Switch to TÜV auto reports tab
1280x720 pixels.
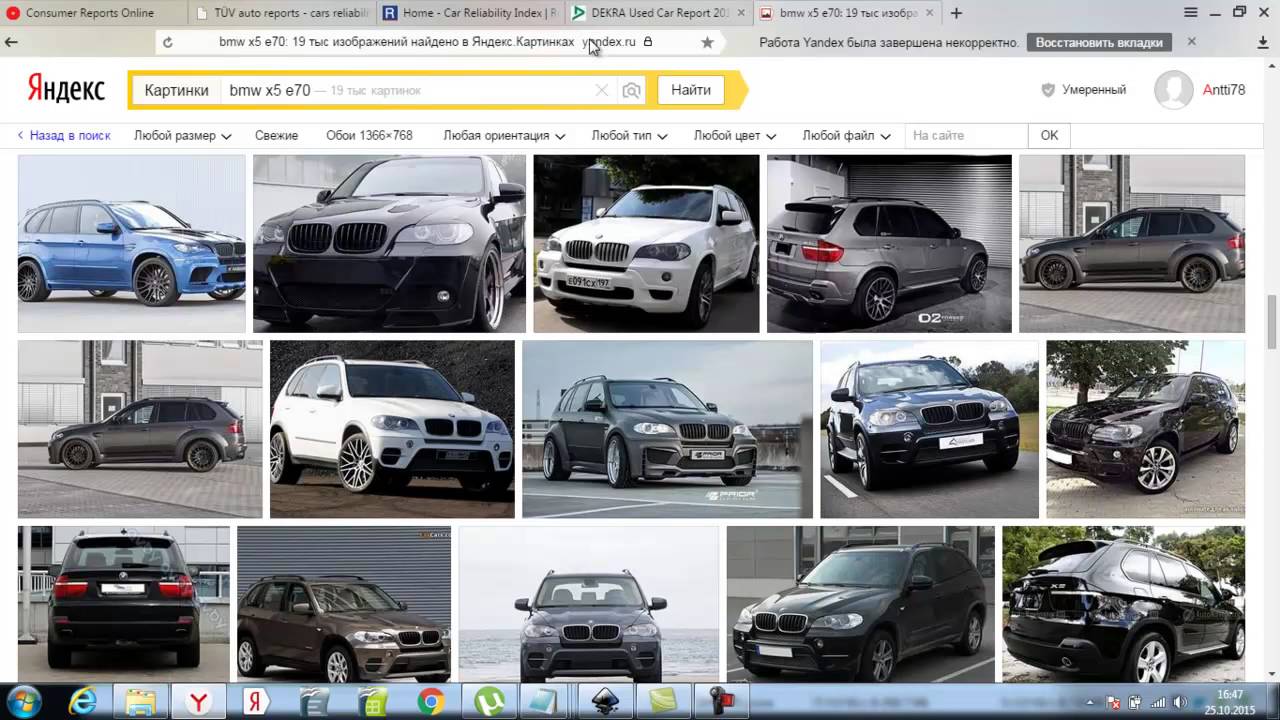(282, 13)
